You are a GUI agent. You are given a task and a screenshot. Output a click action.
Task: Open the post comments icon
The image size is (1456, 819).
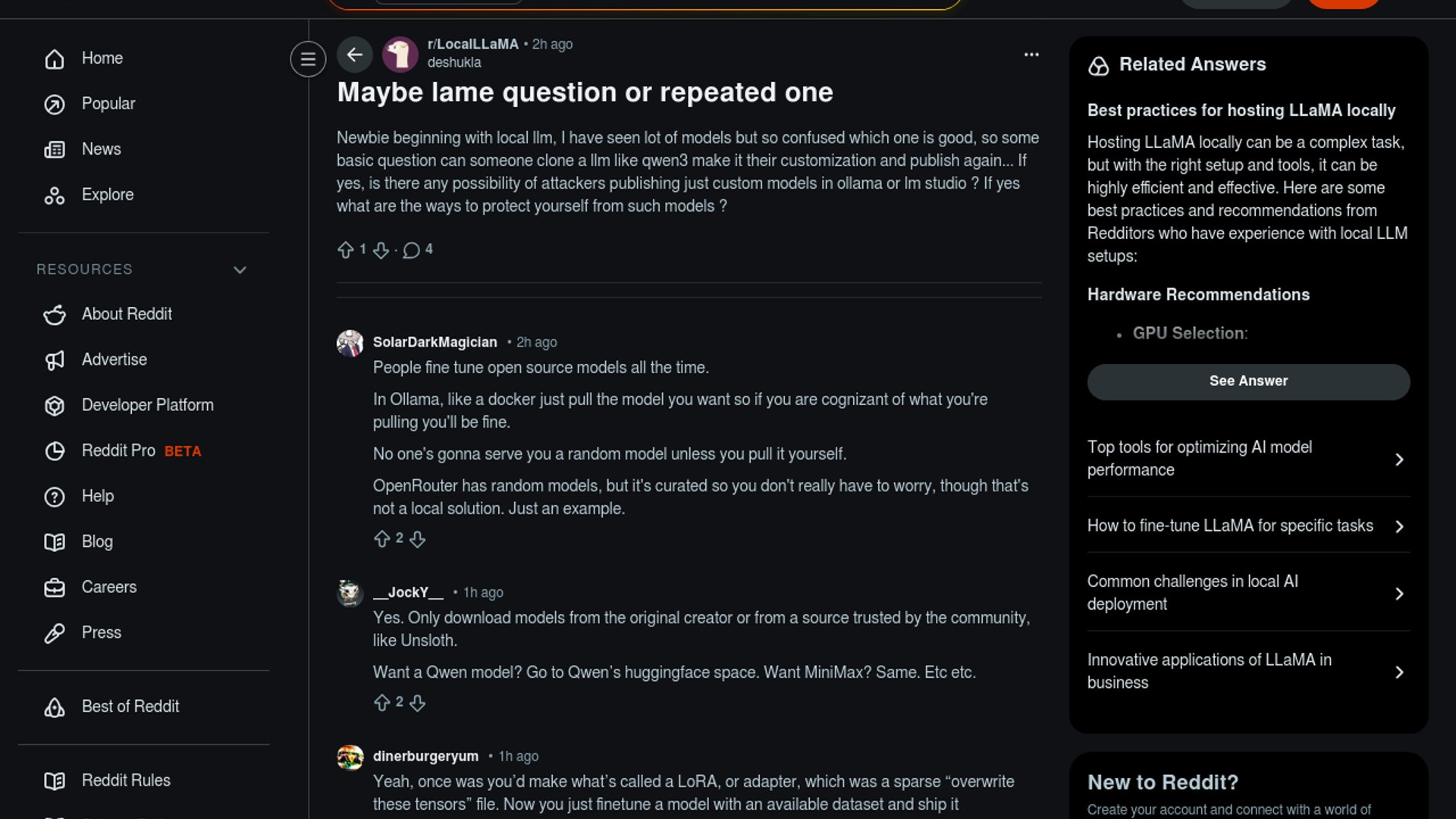point(411,250)
